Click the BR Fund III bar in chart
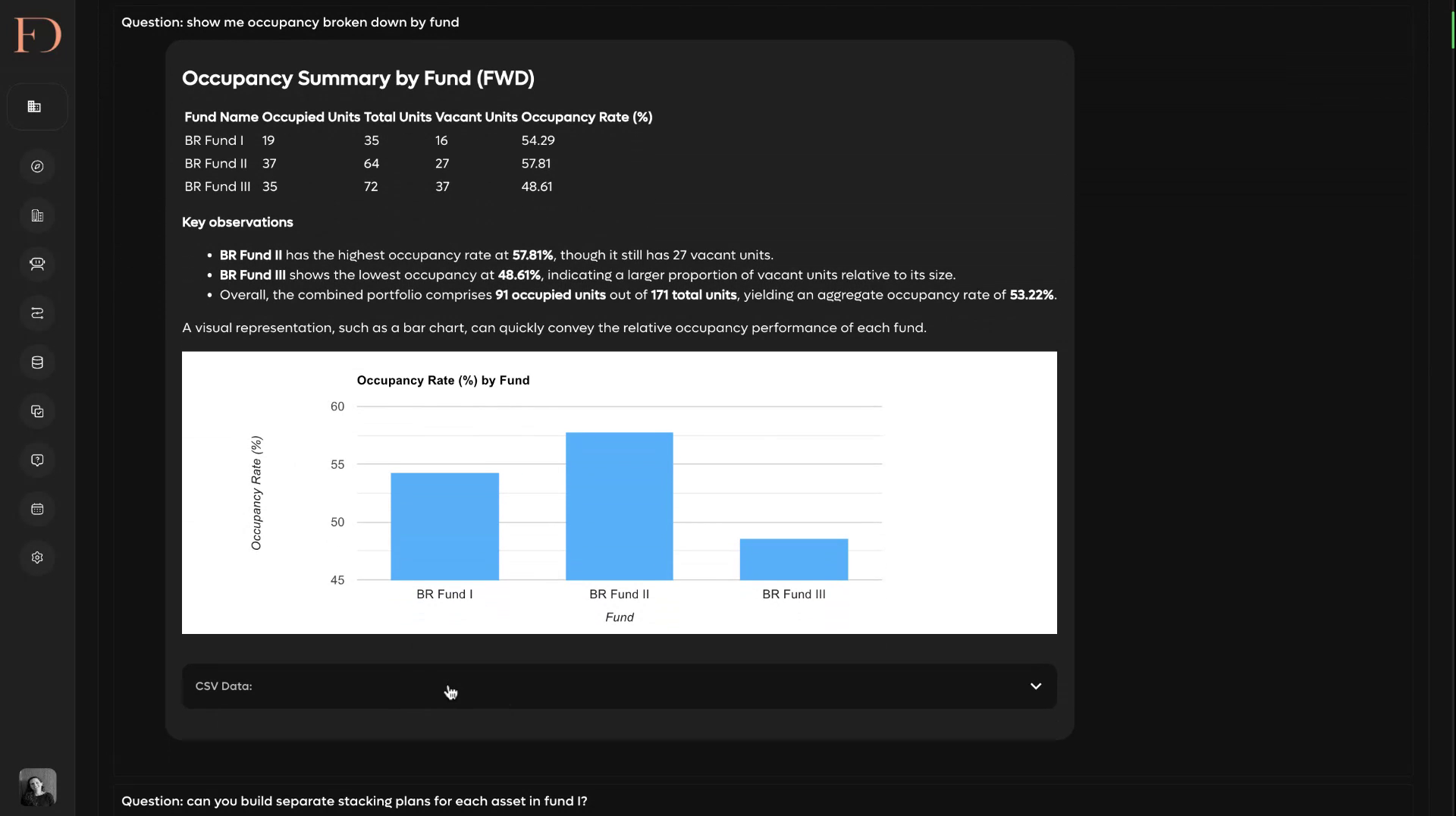The image size is (1456, 816). 793,560
